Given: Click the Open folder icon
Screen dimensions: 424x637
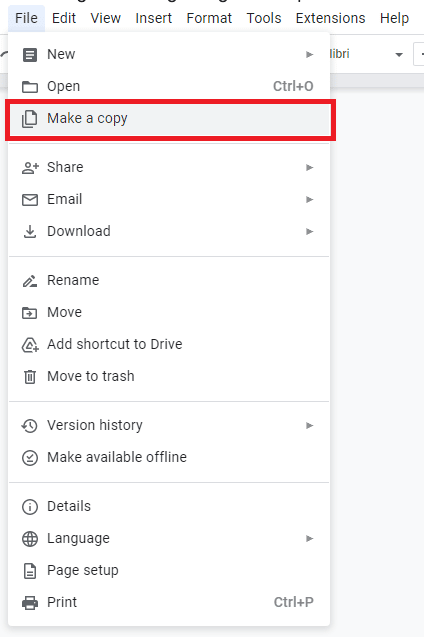Looking at the screenshot, I should pyautogui.click(x=30, y=87).
